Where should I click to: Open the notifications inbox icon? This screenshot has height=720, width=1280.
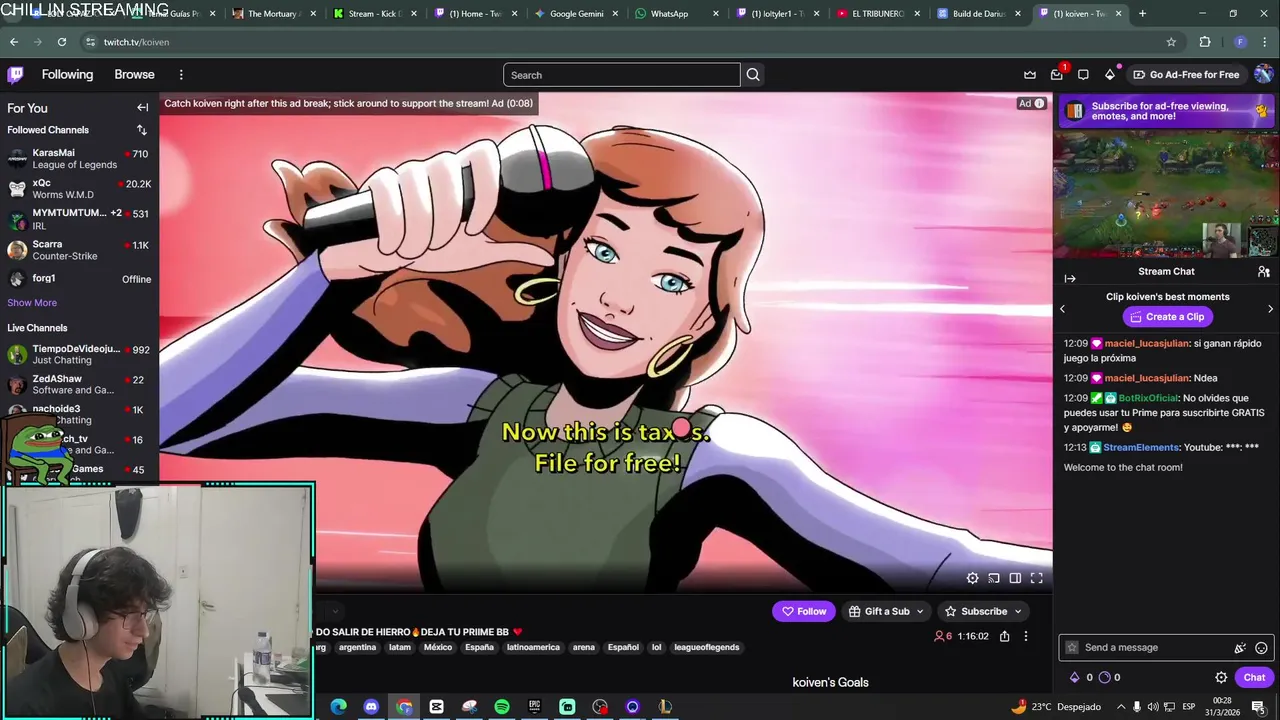click(x=1056, y=75)
